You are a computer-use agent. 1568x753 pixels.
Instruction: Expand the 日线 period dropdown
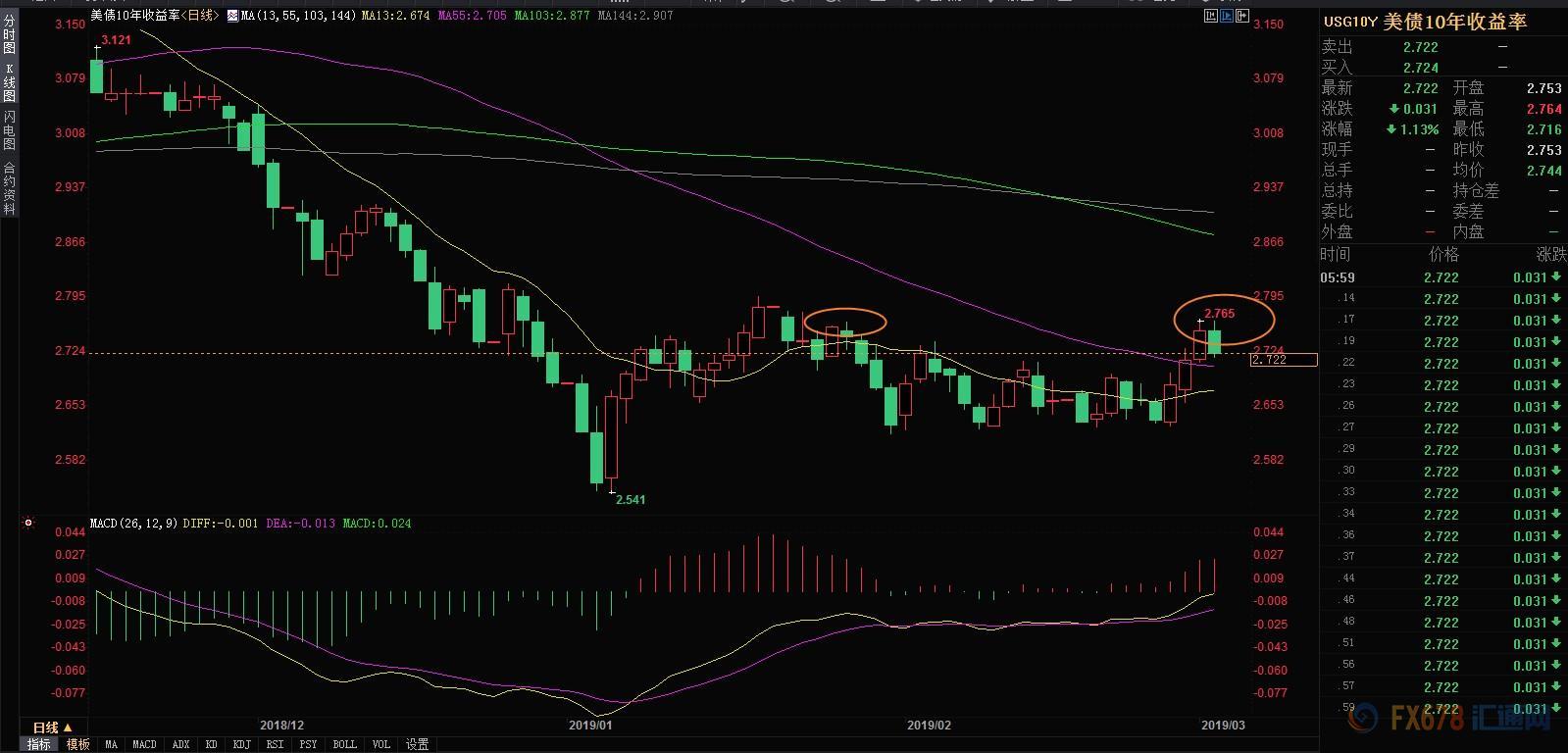point(52,728)
